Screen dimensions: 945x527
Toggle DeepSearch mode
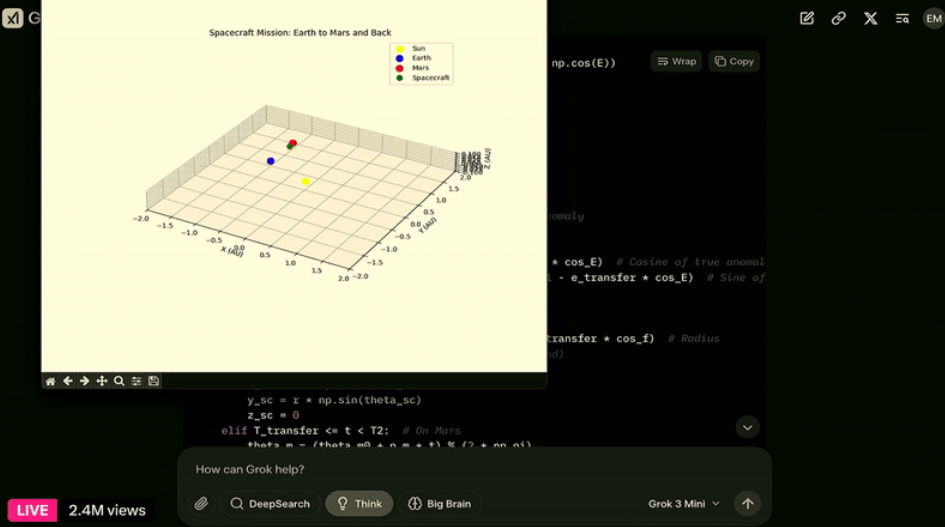[270, 503]
